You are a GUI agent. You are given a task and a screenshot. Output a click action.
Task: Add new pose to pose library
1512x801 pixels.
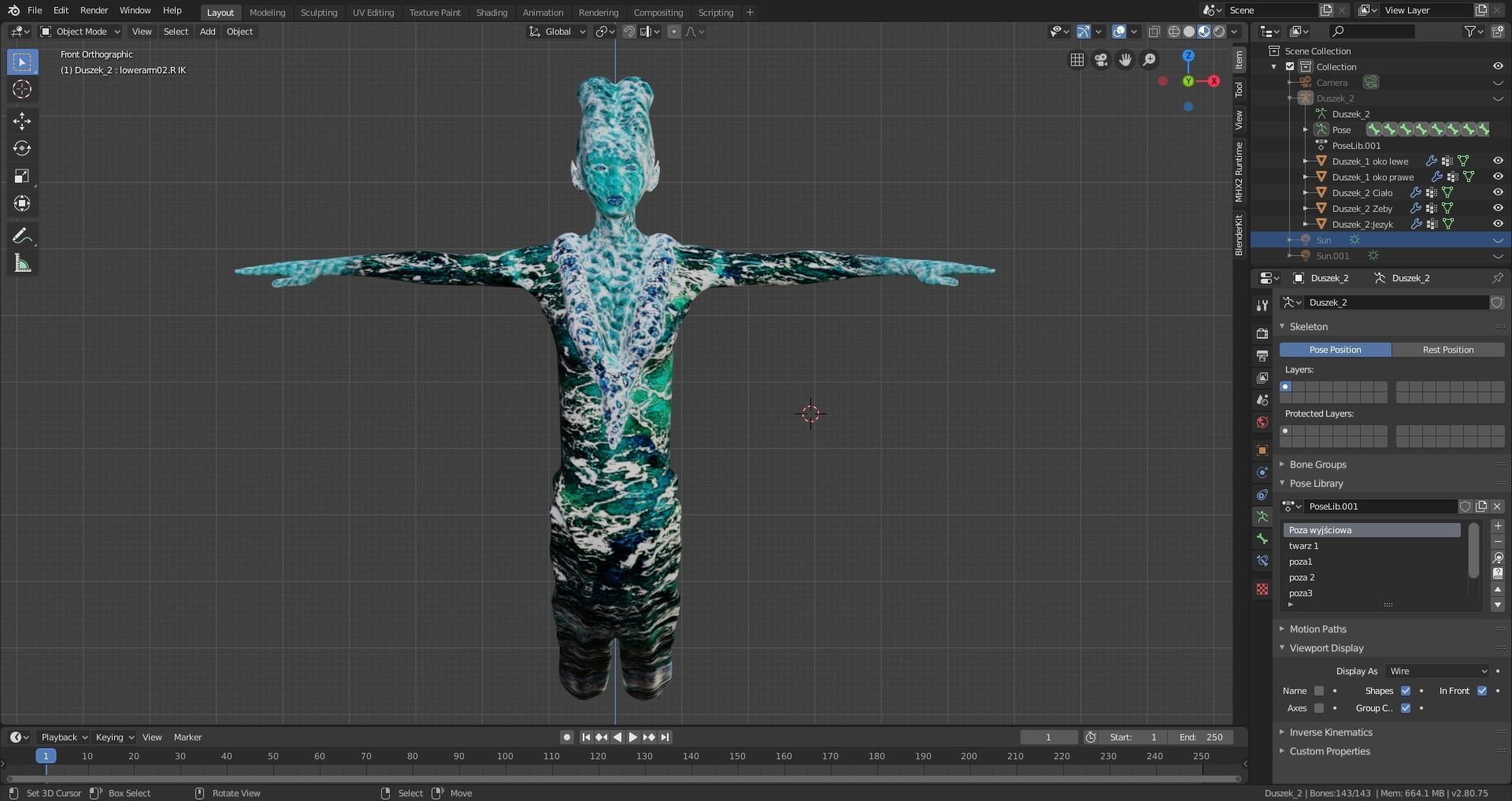click(x=1498, y=526)
